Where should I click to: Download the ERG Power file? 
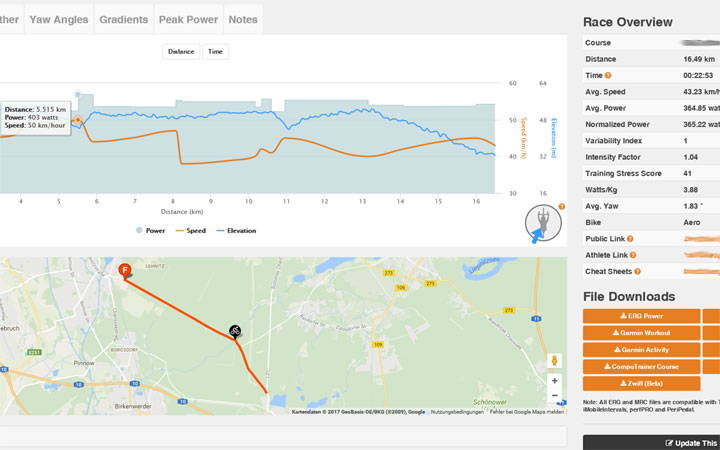tap(641, 316)
